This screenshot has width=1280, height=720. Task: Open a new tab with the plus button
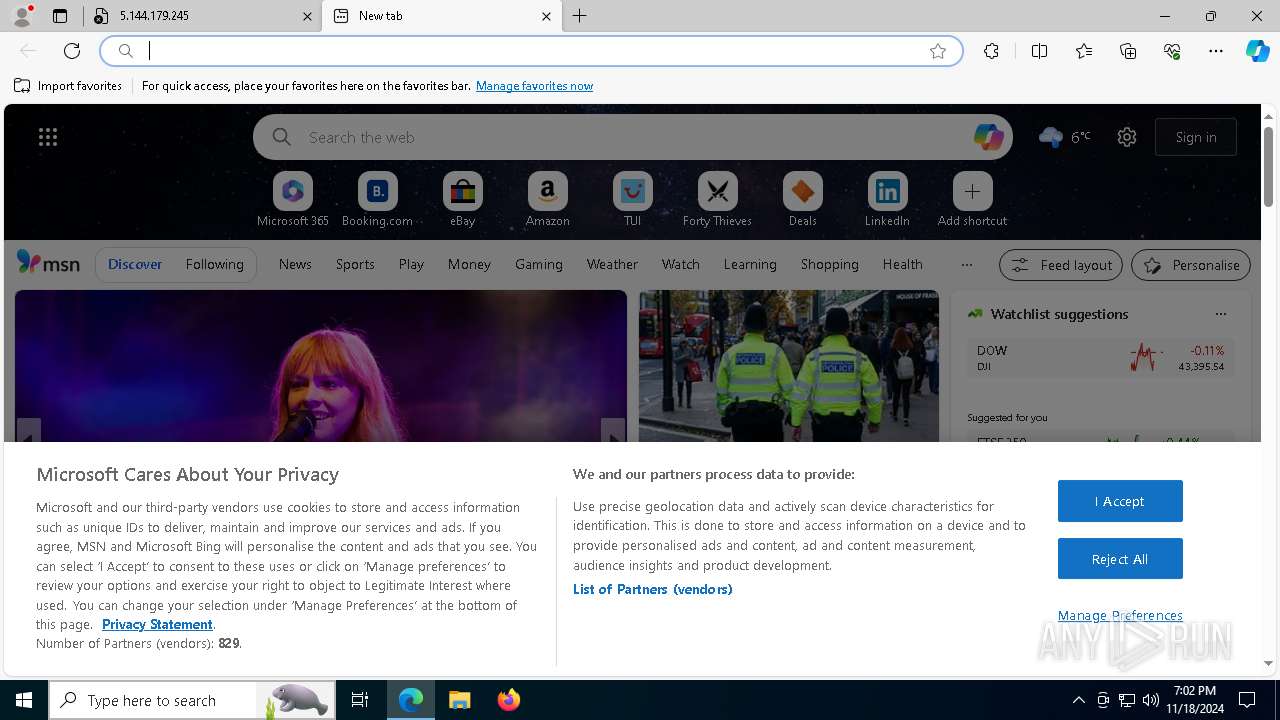pos(580,16)
